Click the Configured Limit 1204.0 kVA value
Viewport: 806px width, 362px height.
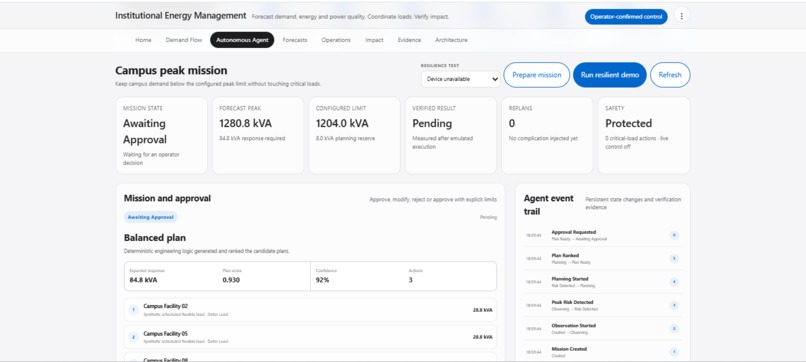[342, 123]
